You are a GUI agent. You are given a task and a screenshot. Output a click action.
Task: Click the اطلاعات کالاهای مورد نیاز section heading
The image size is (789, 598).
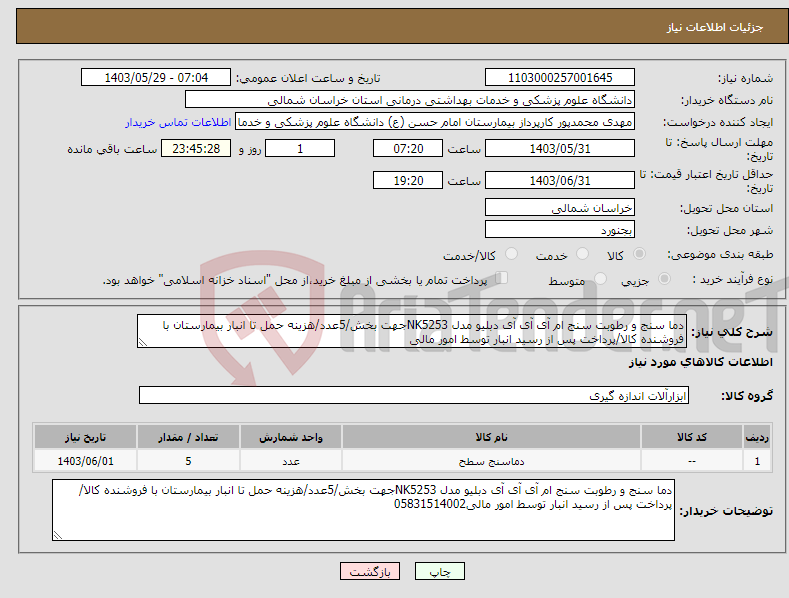pyautogui.click(x=700, y=362)
